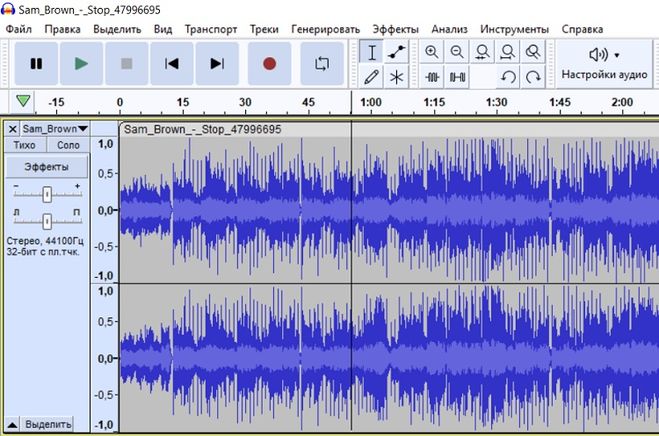The image size is (659, 436).
Task: Zoom out with the magnifier minus icon
Action: (457, 52)
